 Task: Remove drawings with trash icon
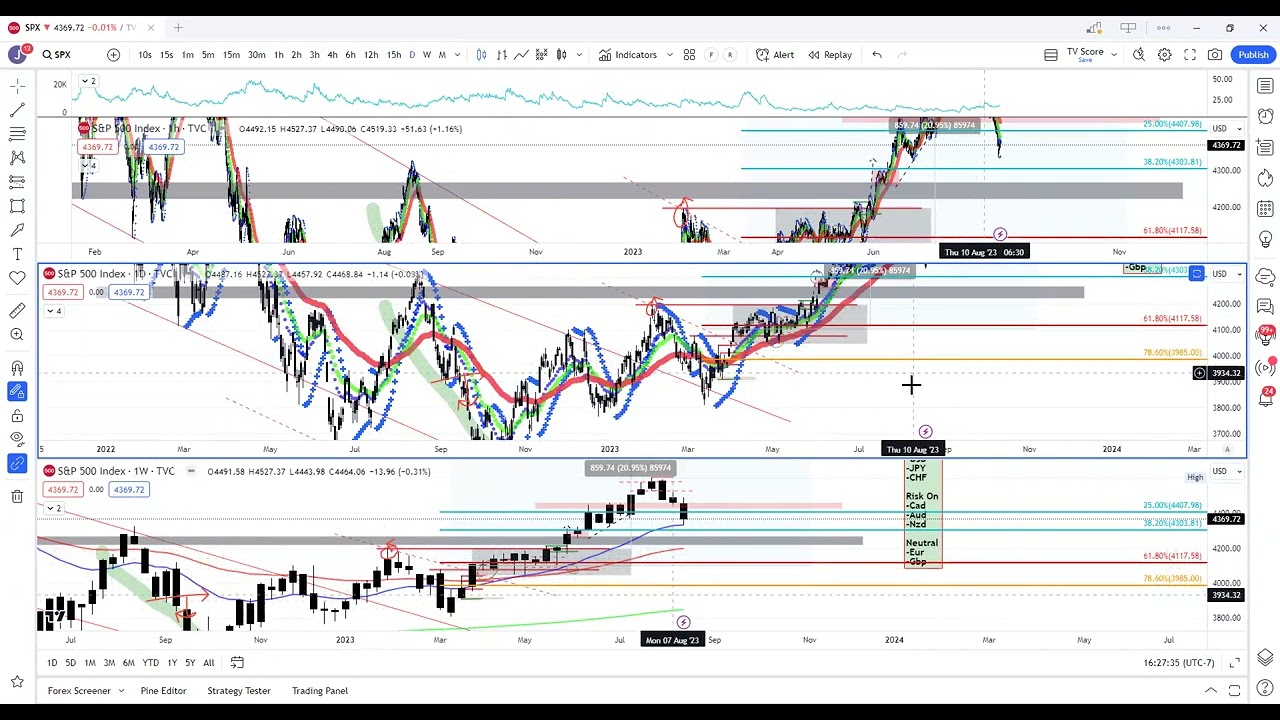[x=17, y=496]
